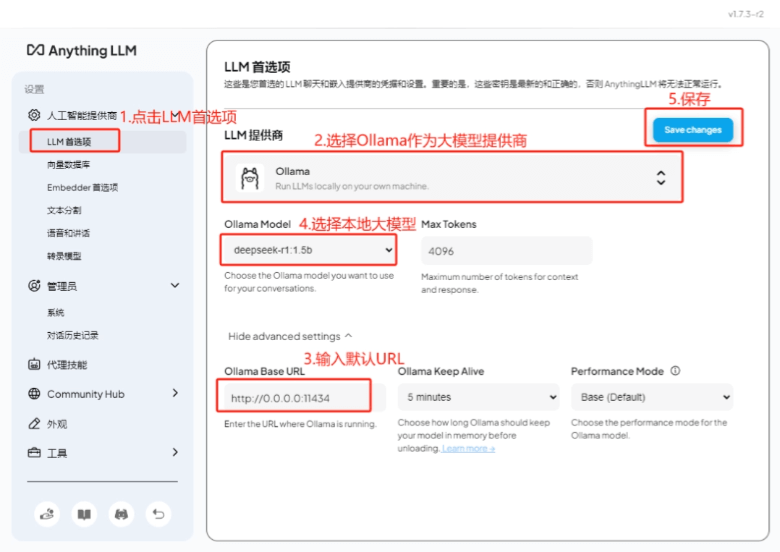The width and height of the screenshot is (780, 552).
Task: Open 外观 appearance settings
Action: coord(57,424)
